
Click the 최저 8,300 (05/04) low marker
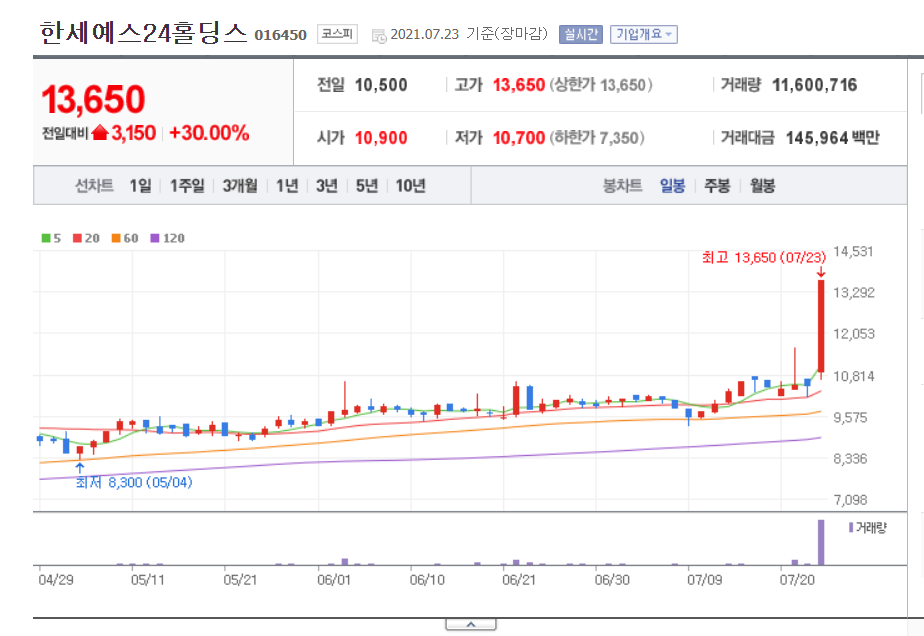point(134,483)
